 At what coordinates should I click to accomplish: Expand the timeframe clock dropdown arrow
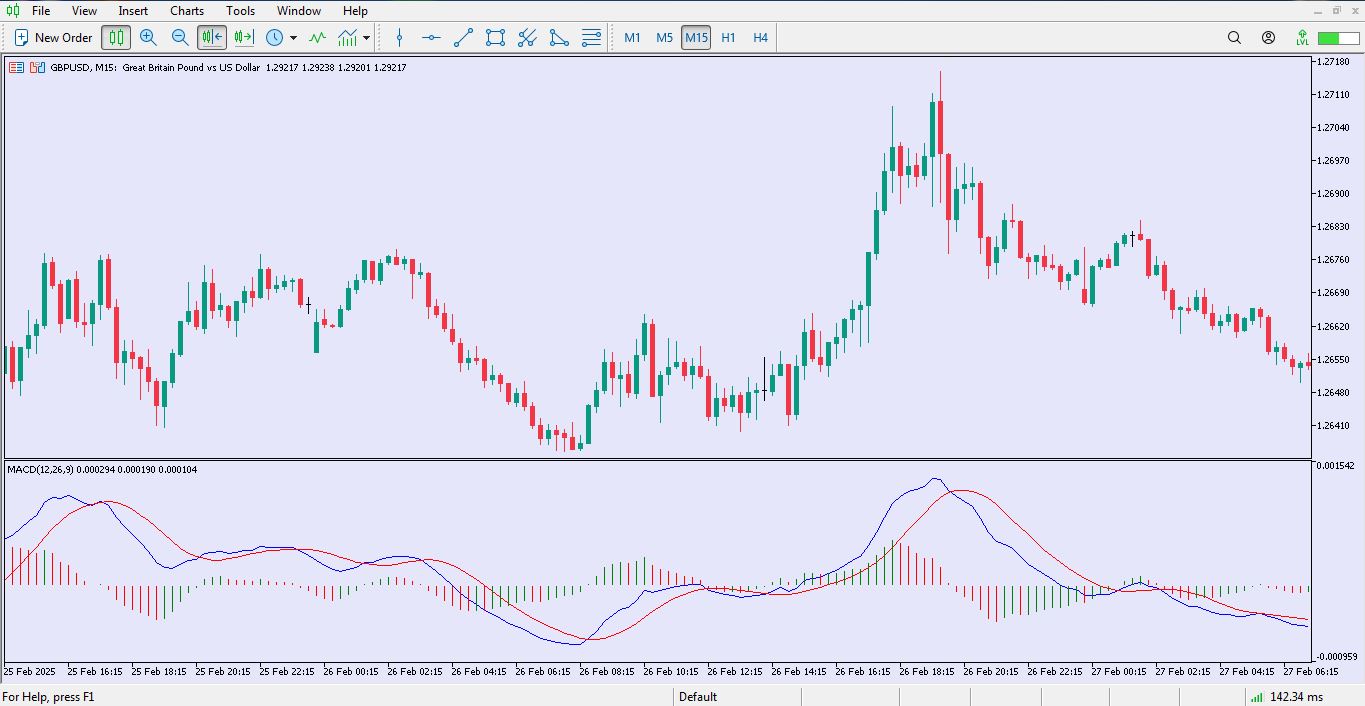pos(293,38)
